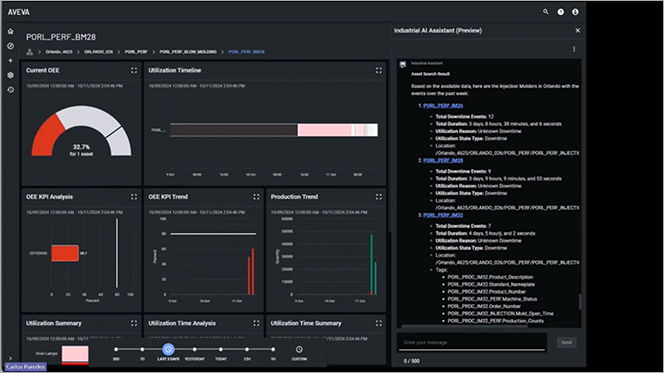Image resolution: width=664 pixels, height=373 pixels.
Task: Click the Asset Search Result heading
Action: (x=430, y=74)
